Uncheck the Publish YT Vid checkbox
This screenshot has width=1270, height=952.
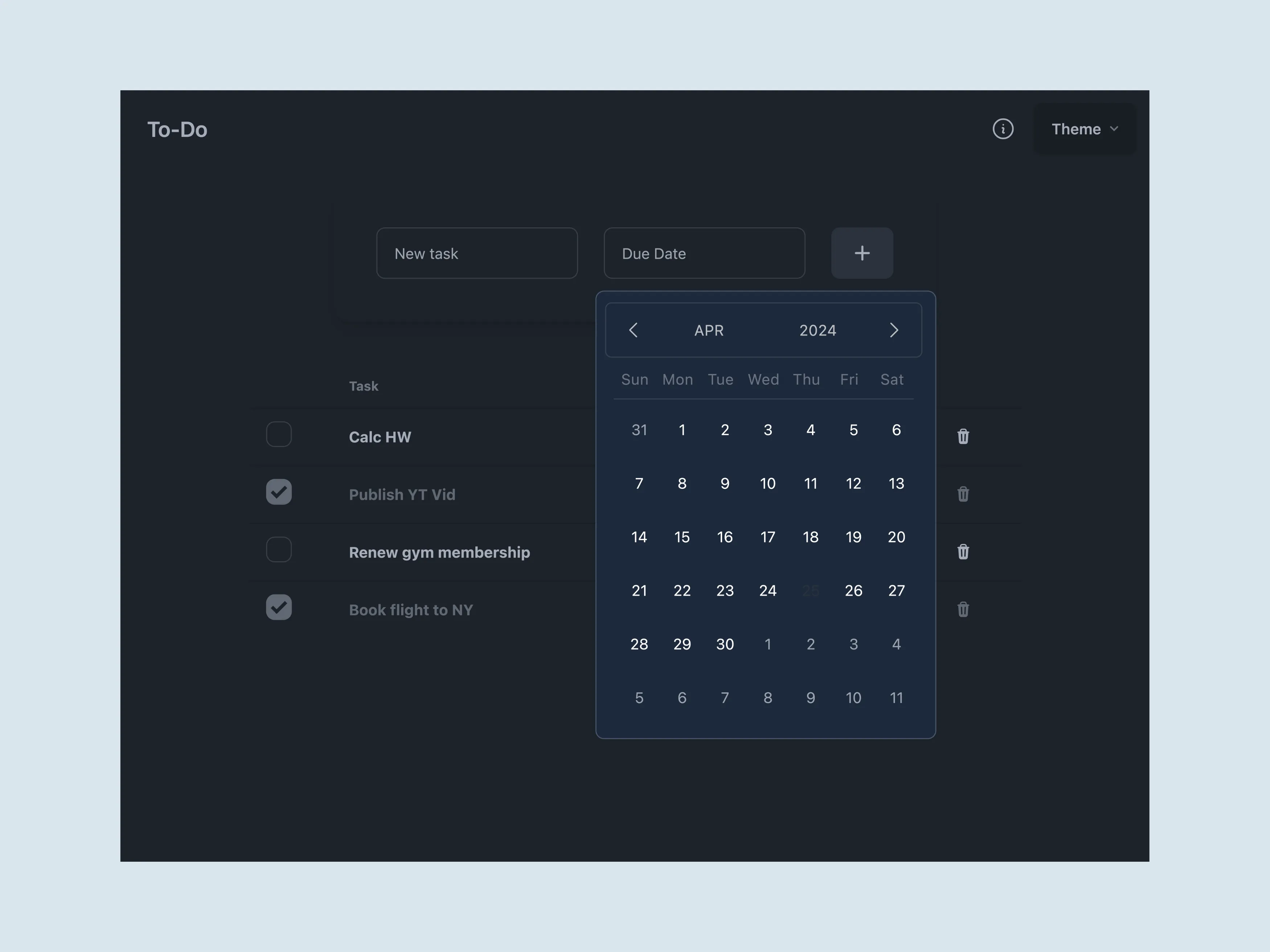point(279,493)
